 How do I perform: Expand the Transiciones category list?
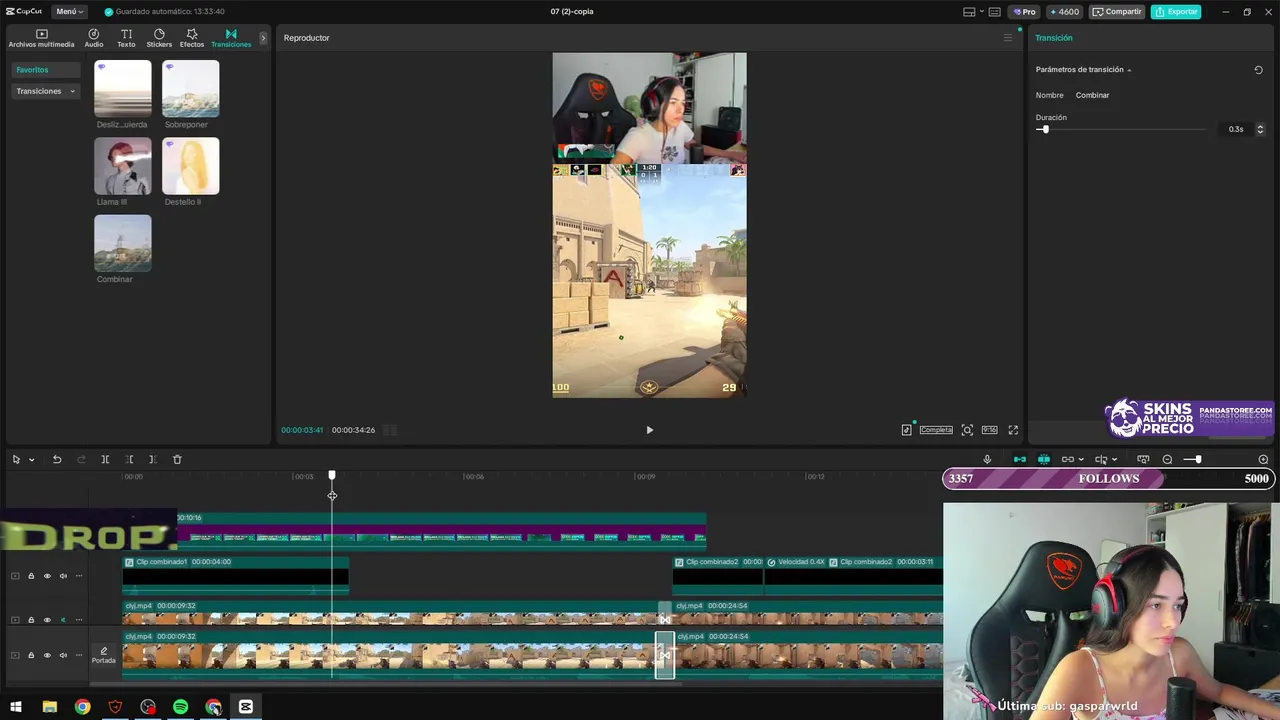click(x=46, y=91)
